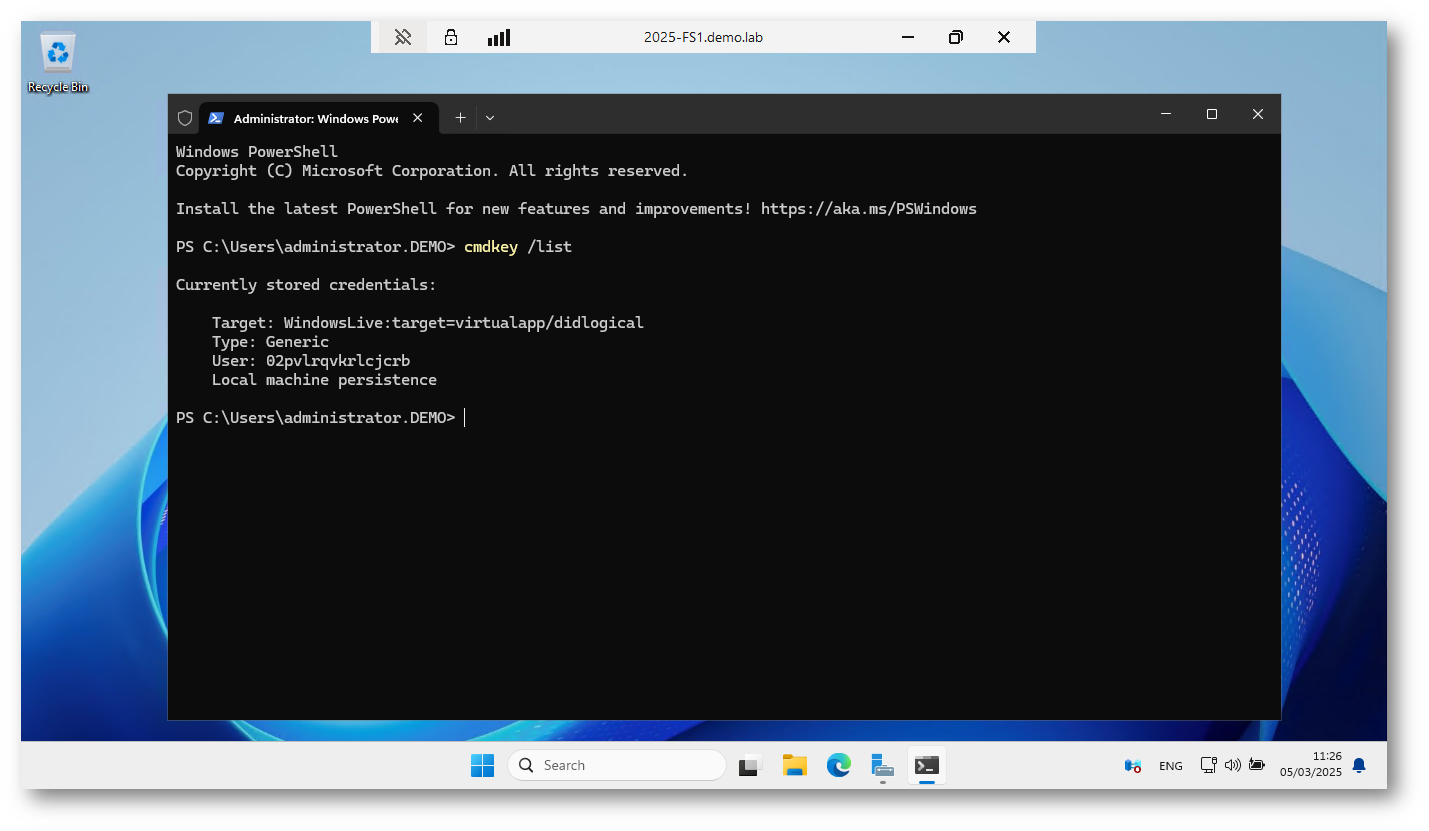The height and width of the screenshot is (831, 1429).
Task: Open Task View from the taskbar
Action: tap(750, 766)
